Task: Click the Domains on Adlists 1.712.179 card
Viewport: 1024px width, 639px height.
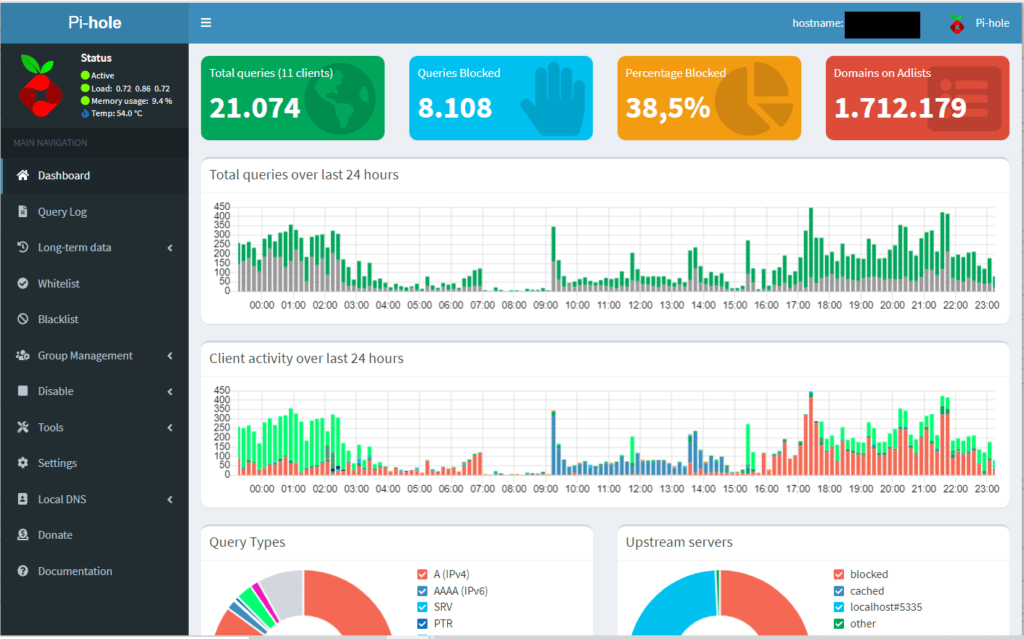Action: [918, 98]
